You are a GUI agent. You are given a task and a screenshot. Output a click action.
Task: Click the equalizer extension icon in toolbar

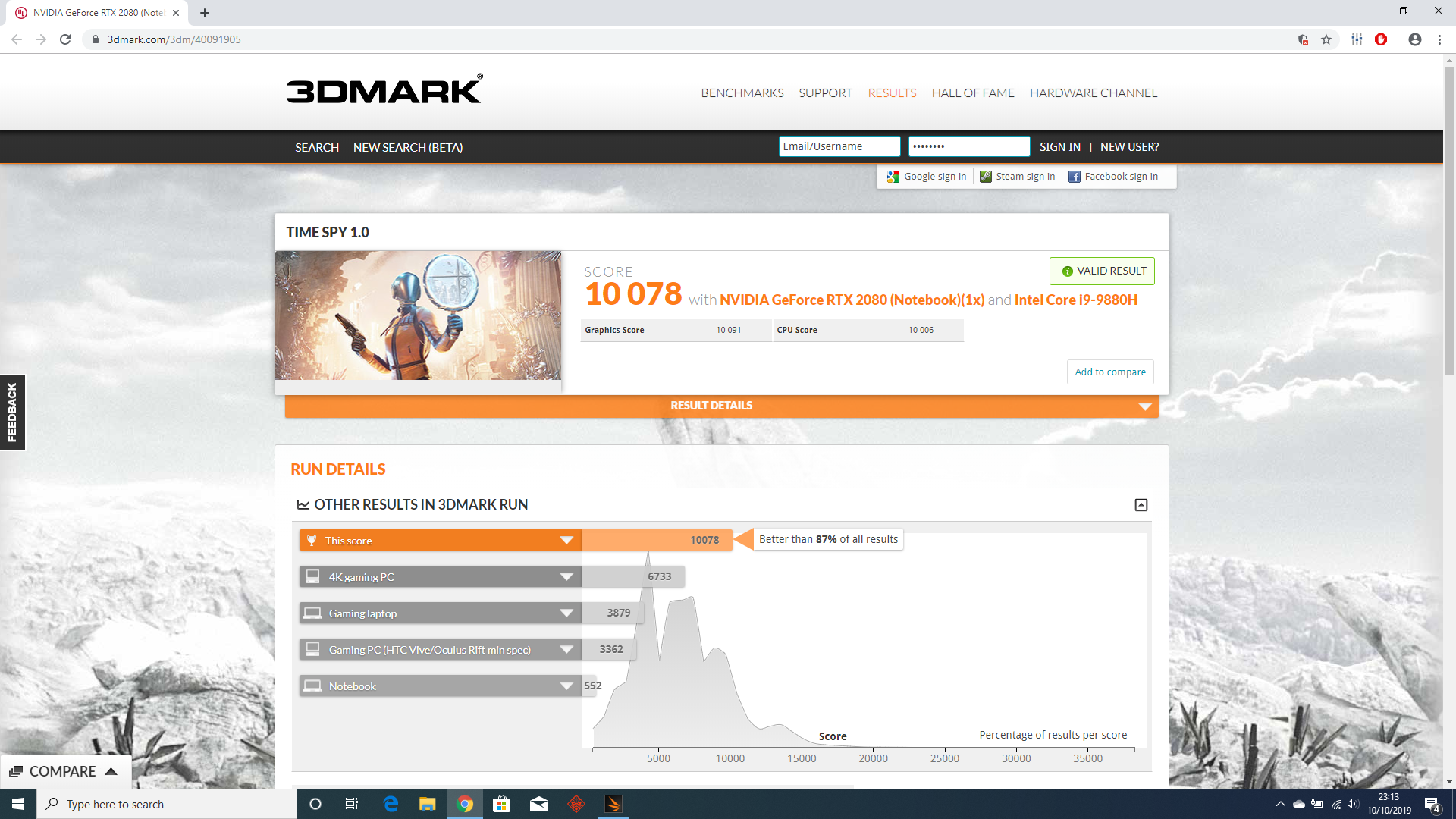[1357, 39]
